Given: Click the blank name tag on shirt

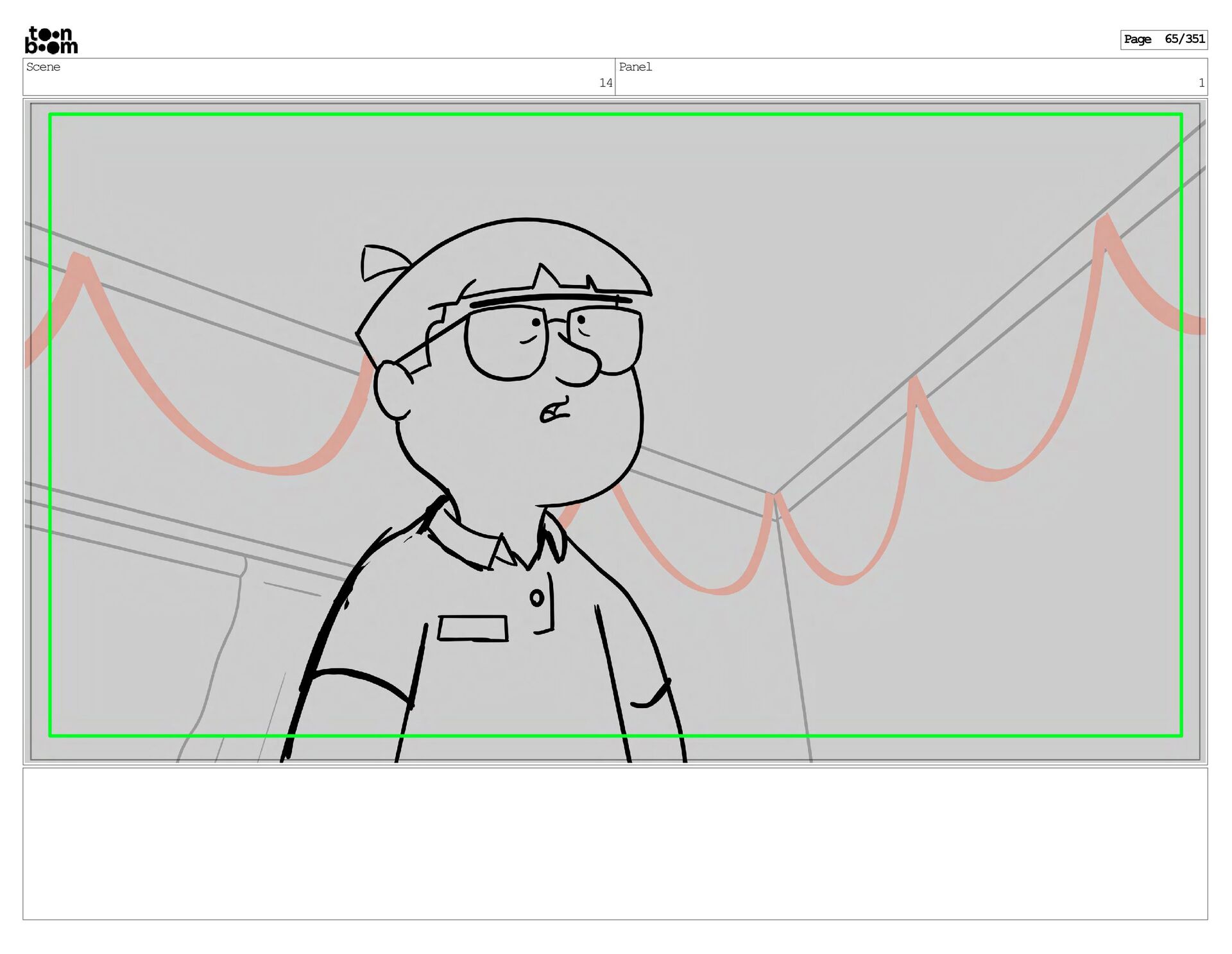Looking at the screenshot, I should (473, 628).
